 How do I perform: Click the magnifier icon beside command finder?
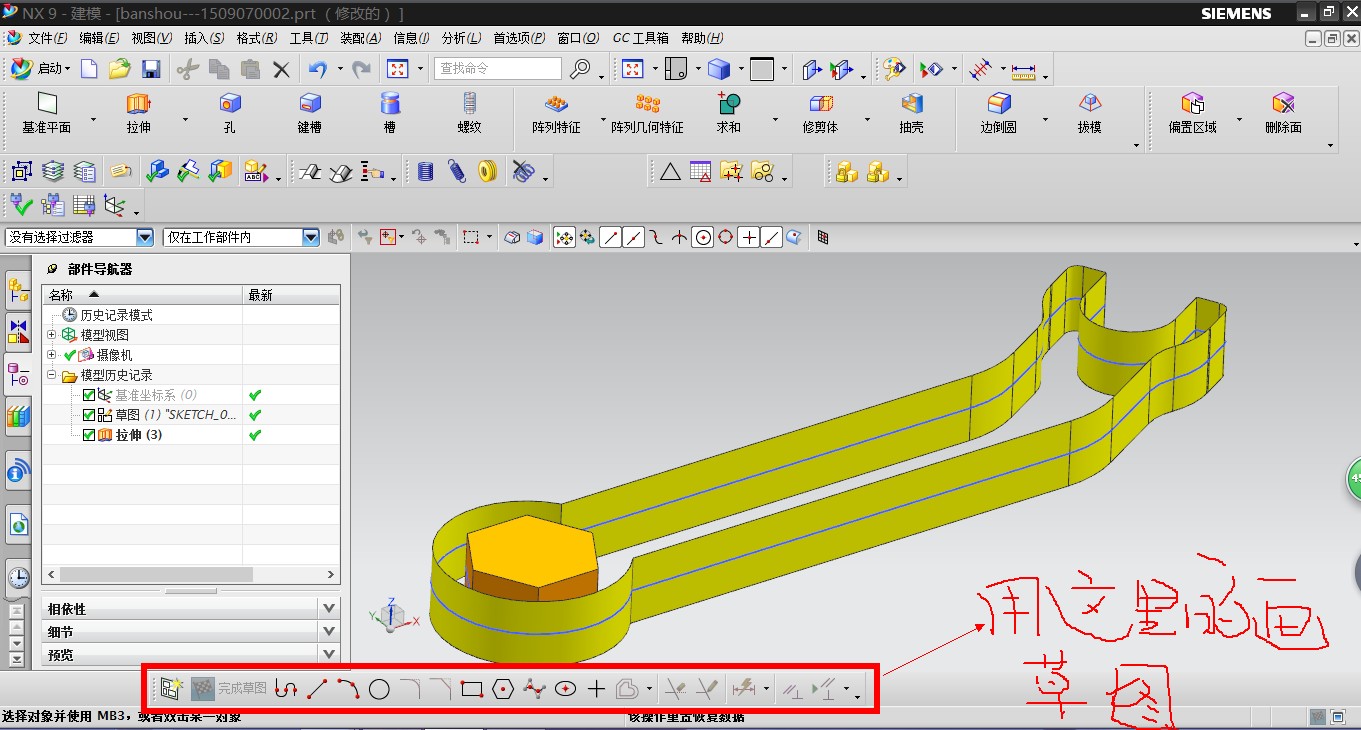point(580,69)
